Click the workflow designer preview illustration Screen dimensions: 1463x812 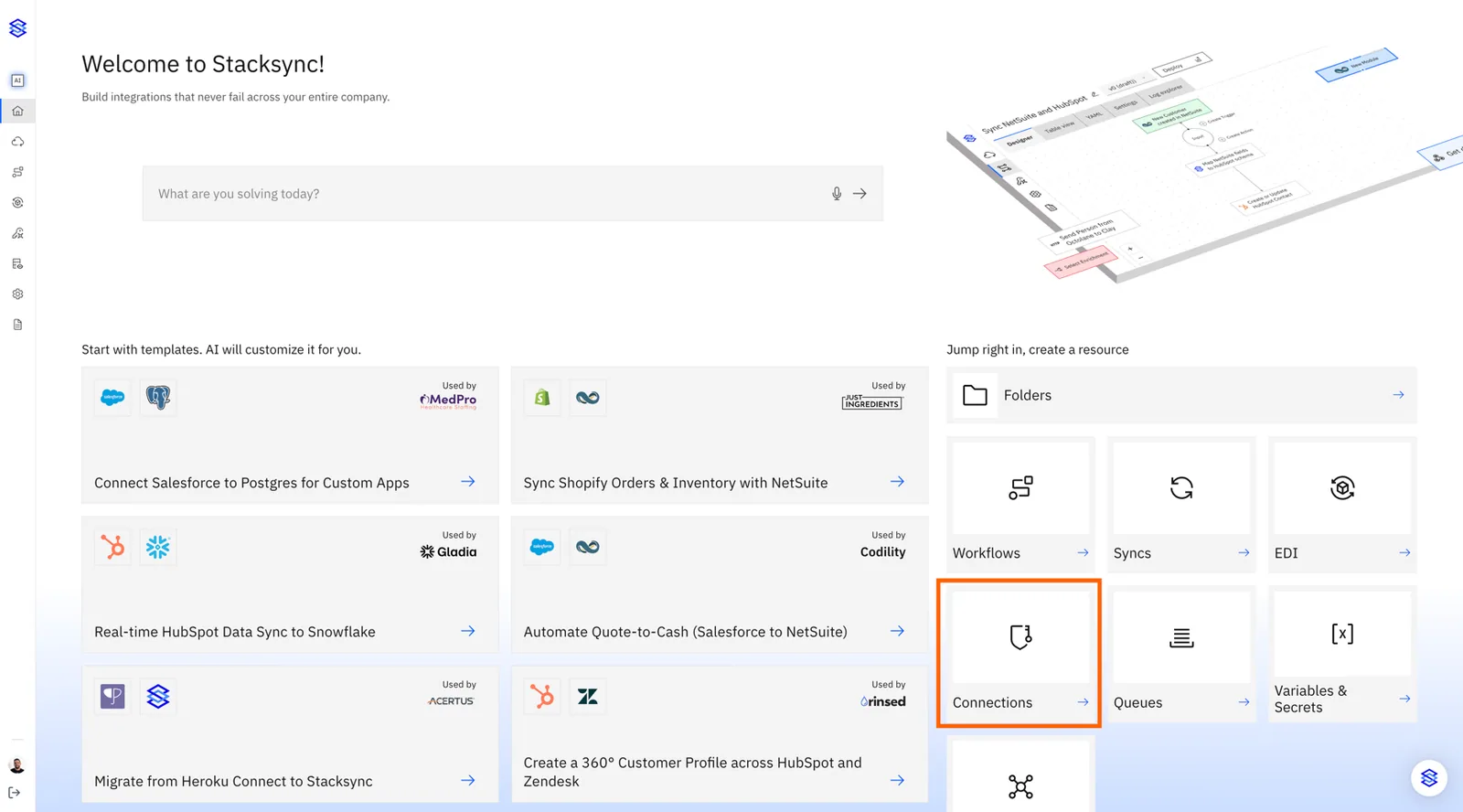(x=1204, y=165)
